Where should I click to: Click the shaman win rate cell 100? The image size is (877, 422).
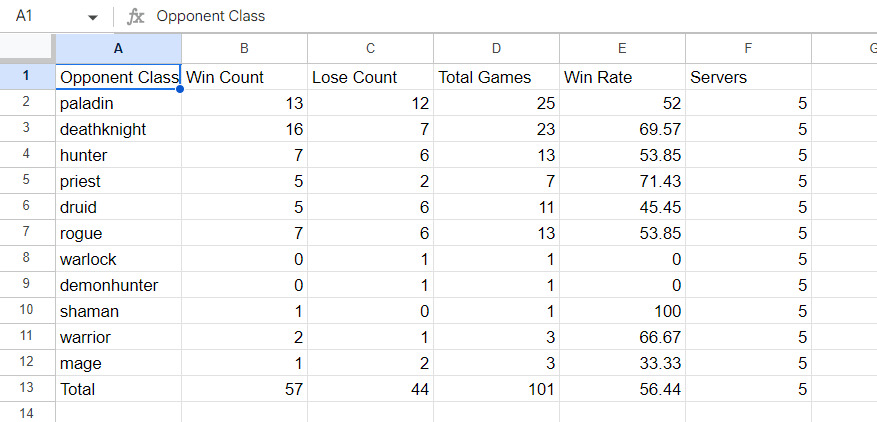(x=622, y=311)
